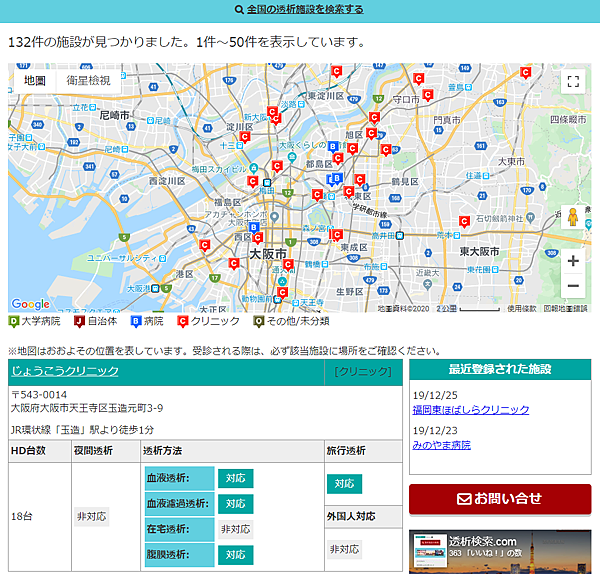The image size is (600, 574).
Task: Open the 透析検索.com Facebook banner
Action: pos(500,552)
